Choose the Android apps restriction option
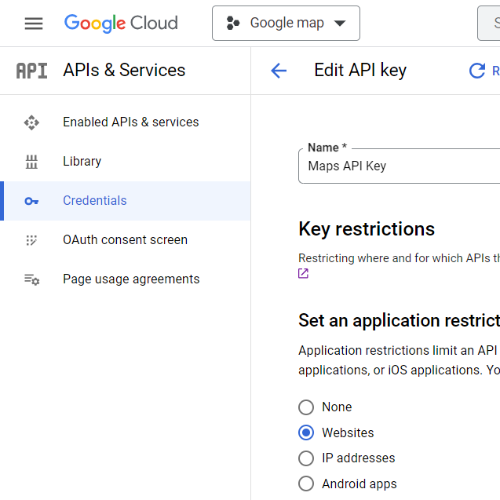Viewport: 500px width, 500px height. [306, 484]
